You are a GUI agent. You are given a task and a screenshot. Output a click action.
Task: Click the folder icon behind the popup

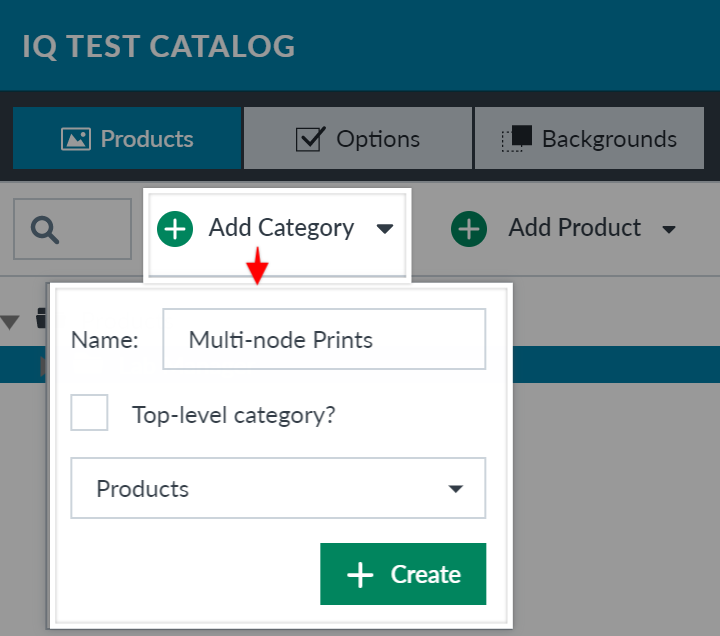[x=41, y=318]
